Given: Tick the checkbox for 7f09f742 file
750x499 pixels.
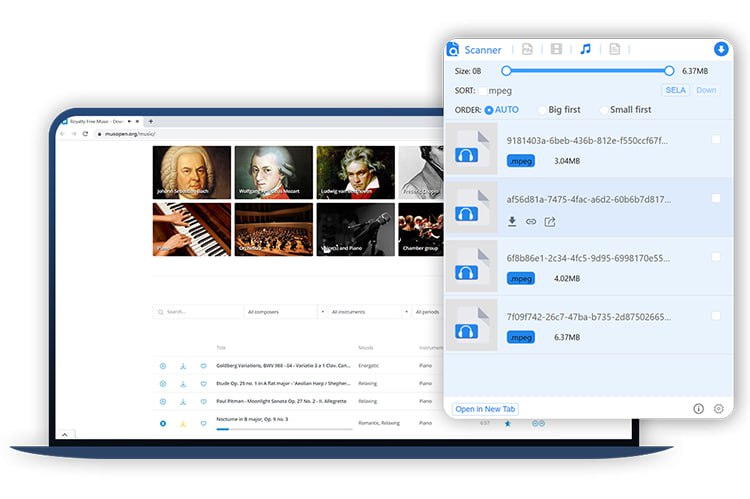Looking at the screenshot, I should [716, 316].
